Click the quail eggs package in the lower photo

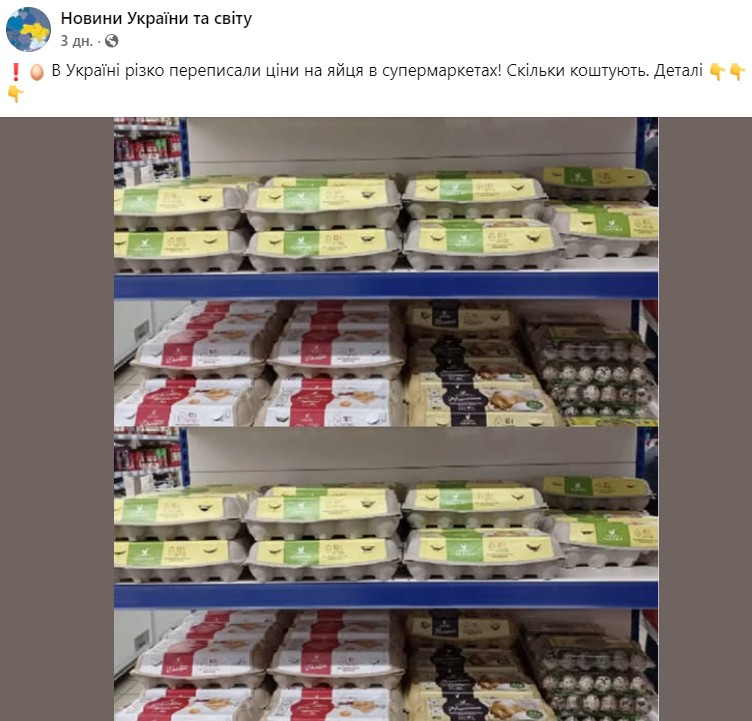(590, 672)
